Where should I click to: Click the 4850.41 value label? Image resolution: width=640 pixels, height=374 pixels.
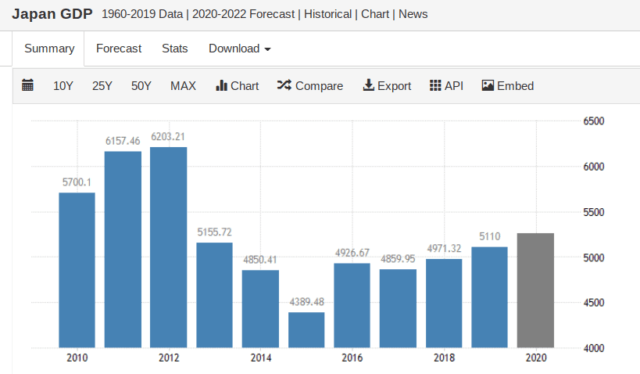pyautogui.click(x=260, y=260)
